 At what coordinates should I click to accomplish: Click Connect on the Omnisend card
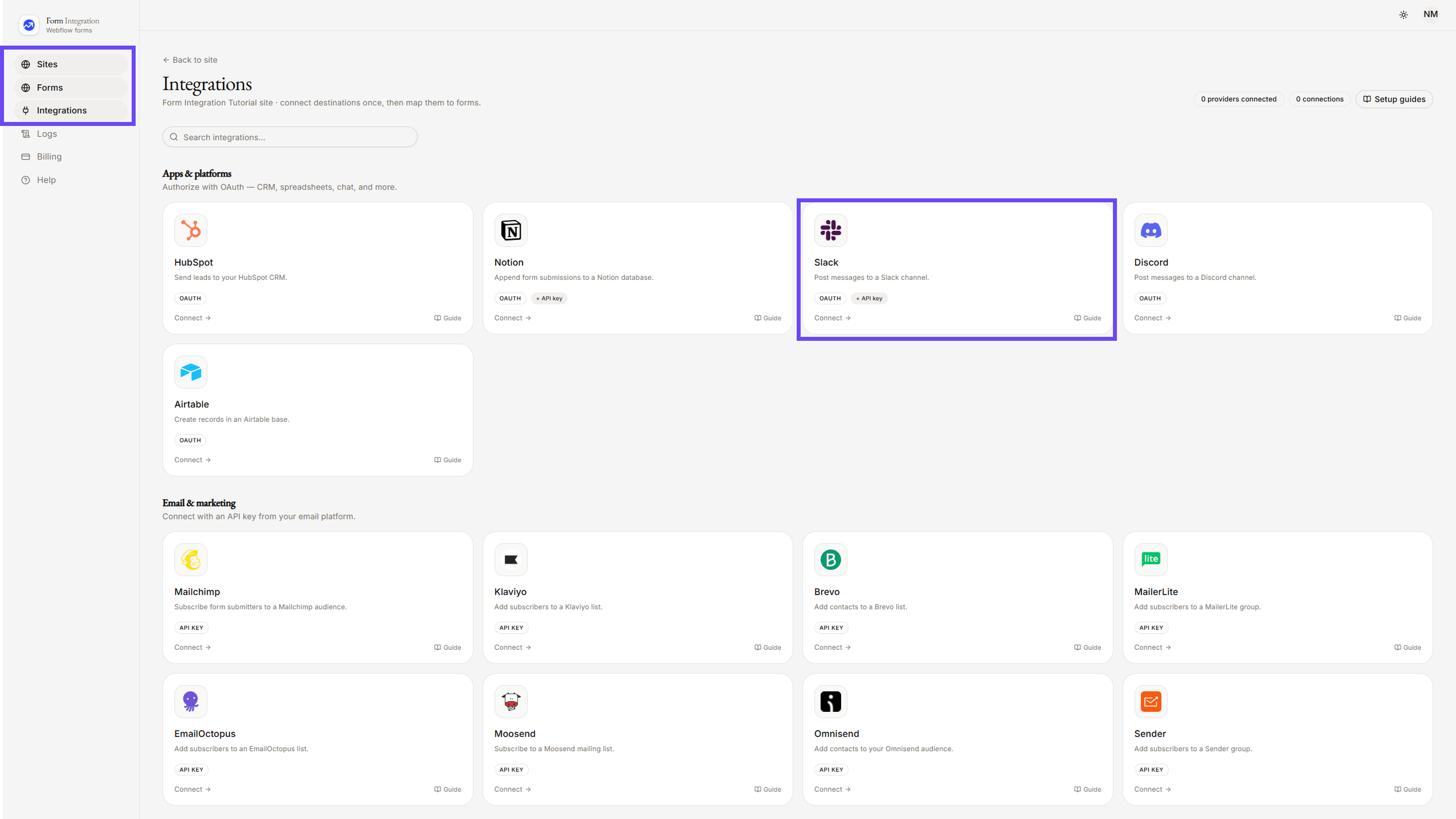(833, 789)
